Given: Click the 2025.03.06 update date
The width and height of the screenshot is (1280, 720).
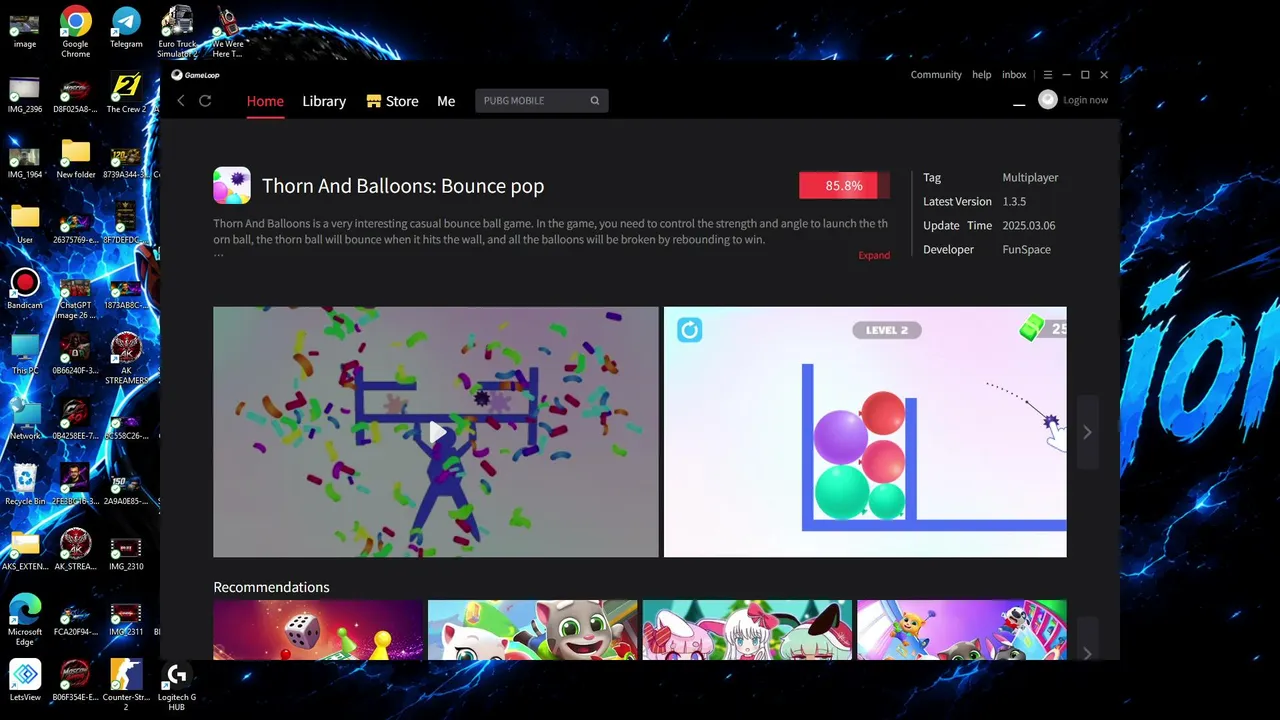Looking at the screenshot, I should [1028, 225].
